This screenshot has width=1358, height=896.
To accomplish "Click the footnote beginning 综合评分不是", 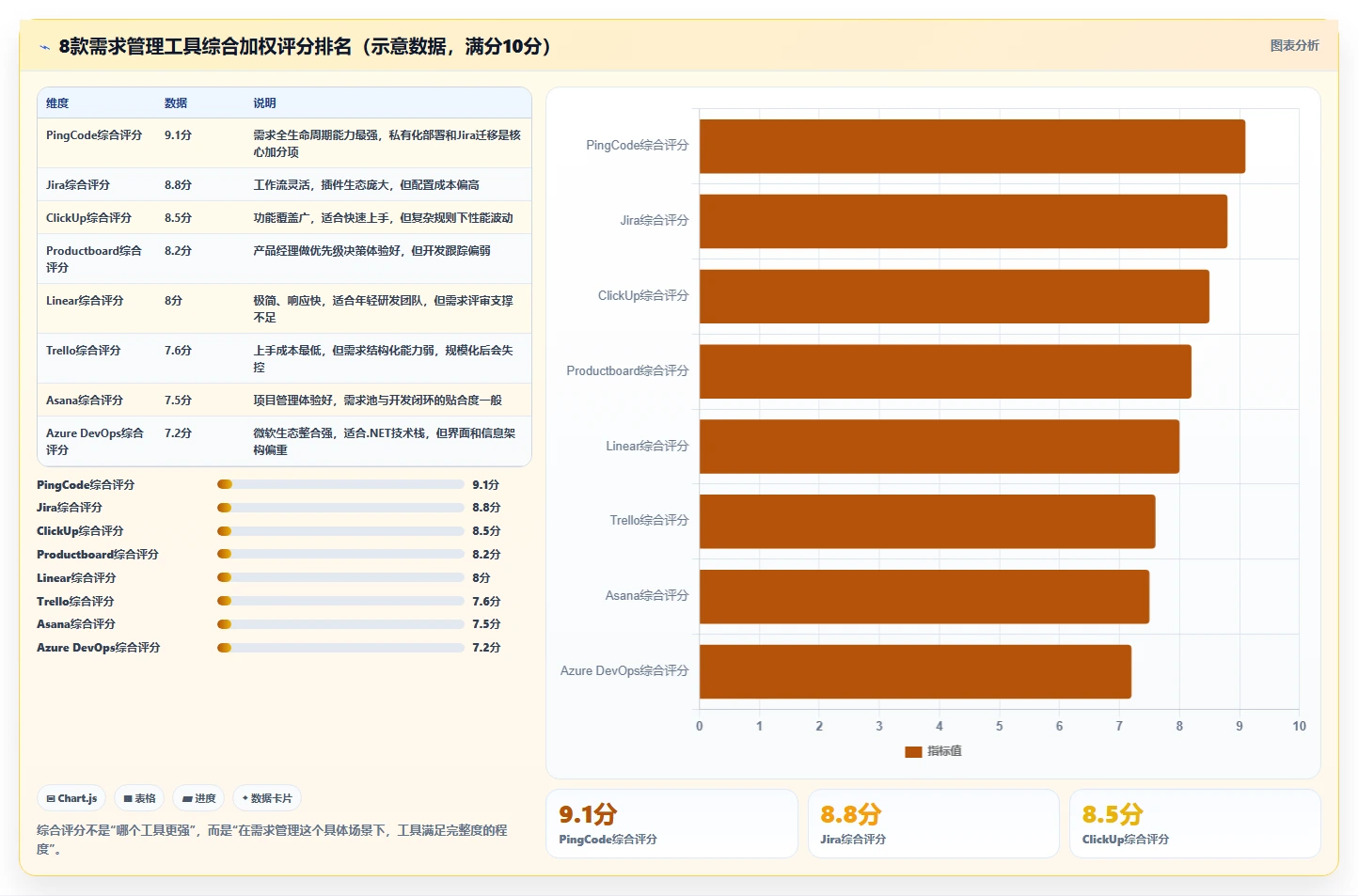I will pyautogui.click(x=272, y=840).
